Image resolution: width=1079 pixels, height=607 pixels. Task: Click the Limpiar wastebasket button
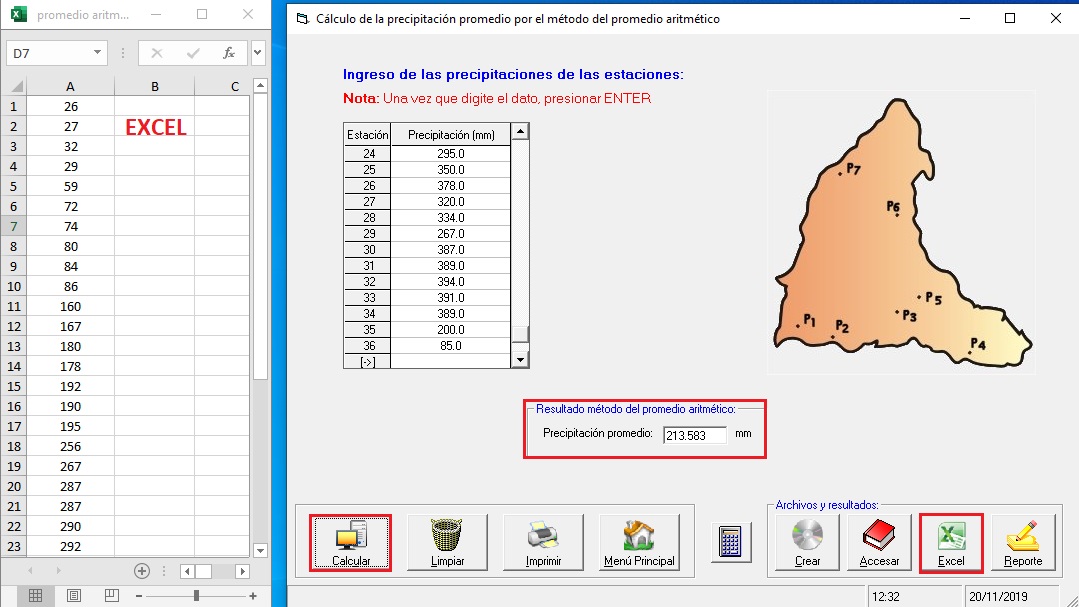pyautogui.click(x=447, y=542)
